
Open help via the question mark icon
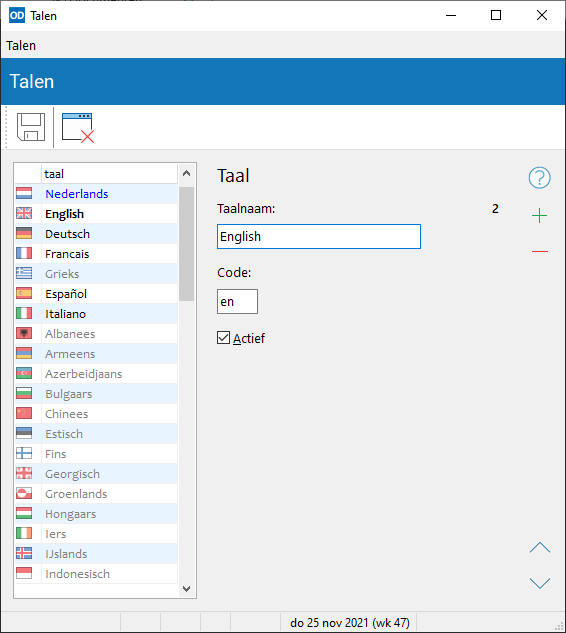click(539, 178)
